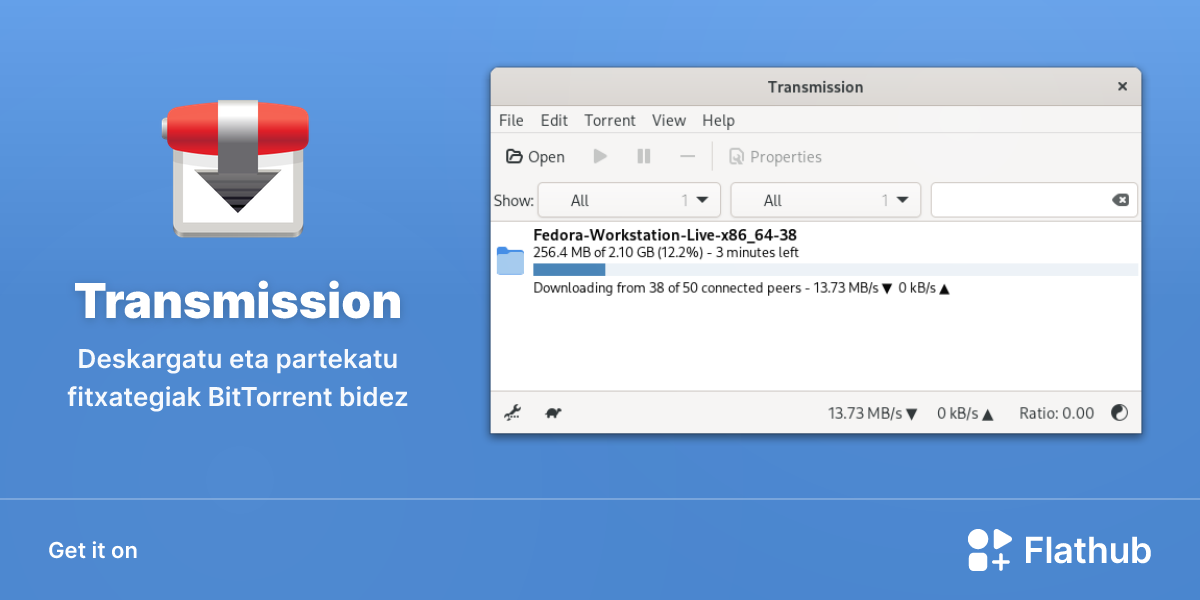Image resolution: width=1200 pixels, height=600 pixels.
Task: Close the Transmission window
Action: [x=1123, y=87]
